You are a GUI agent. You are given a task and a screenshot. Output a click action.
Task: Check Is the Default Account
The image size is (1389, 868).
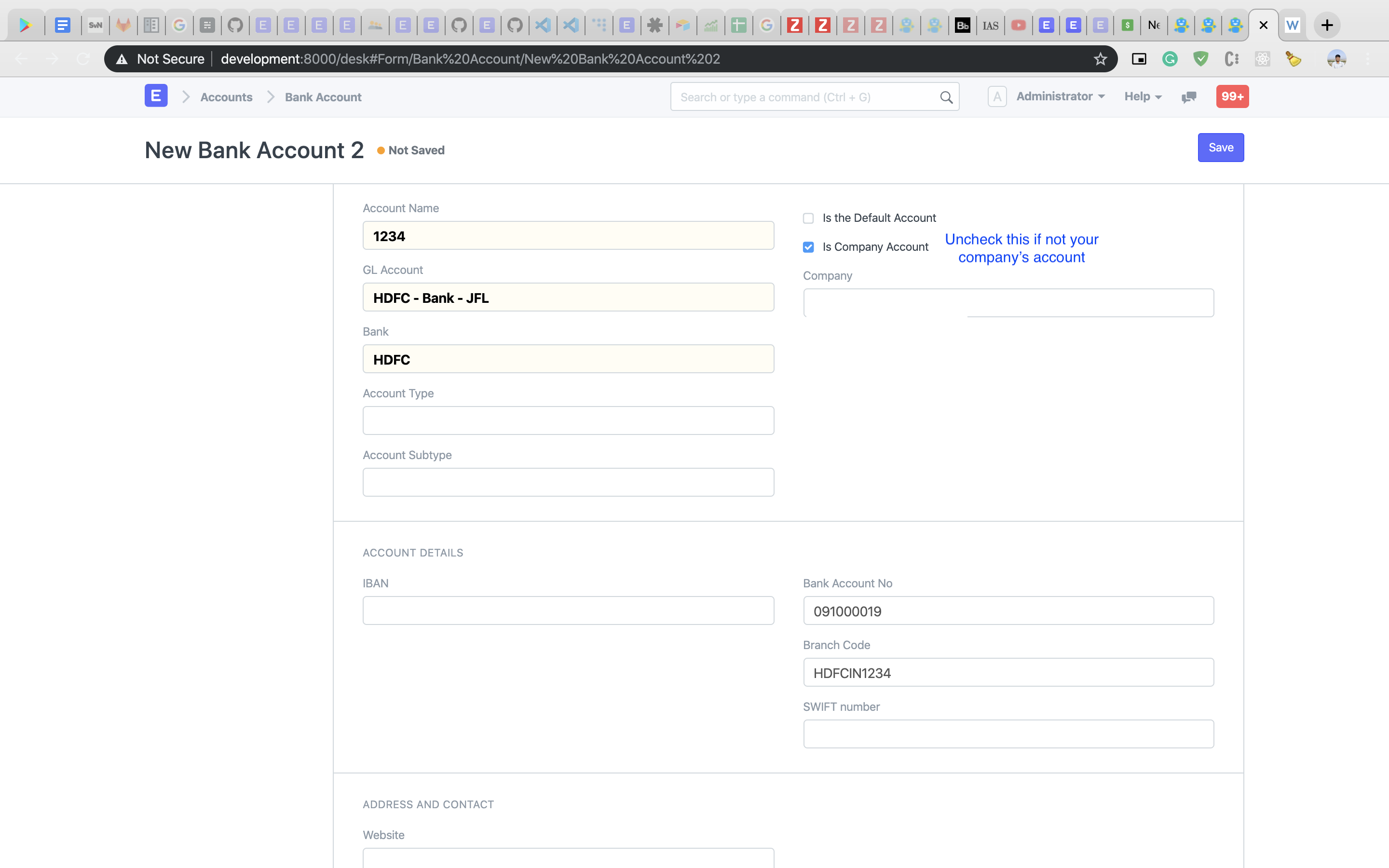[808, 218]
